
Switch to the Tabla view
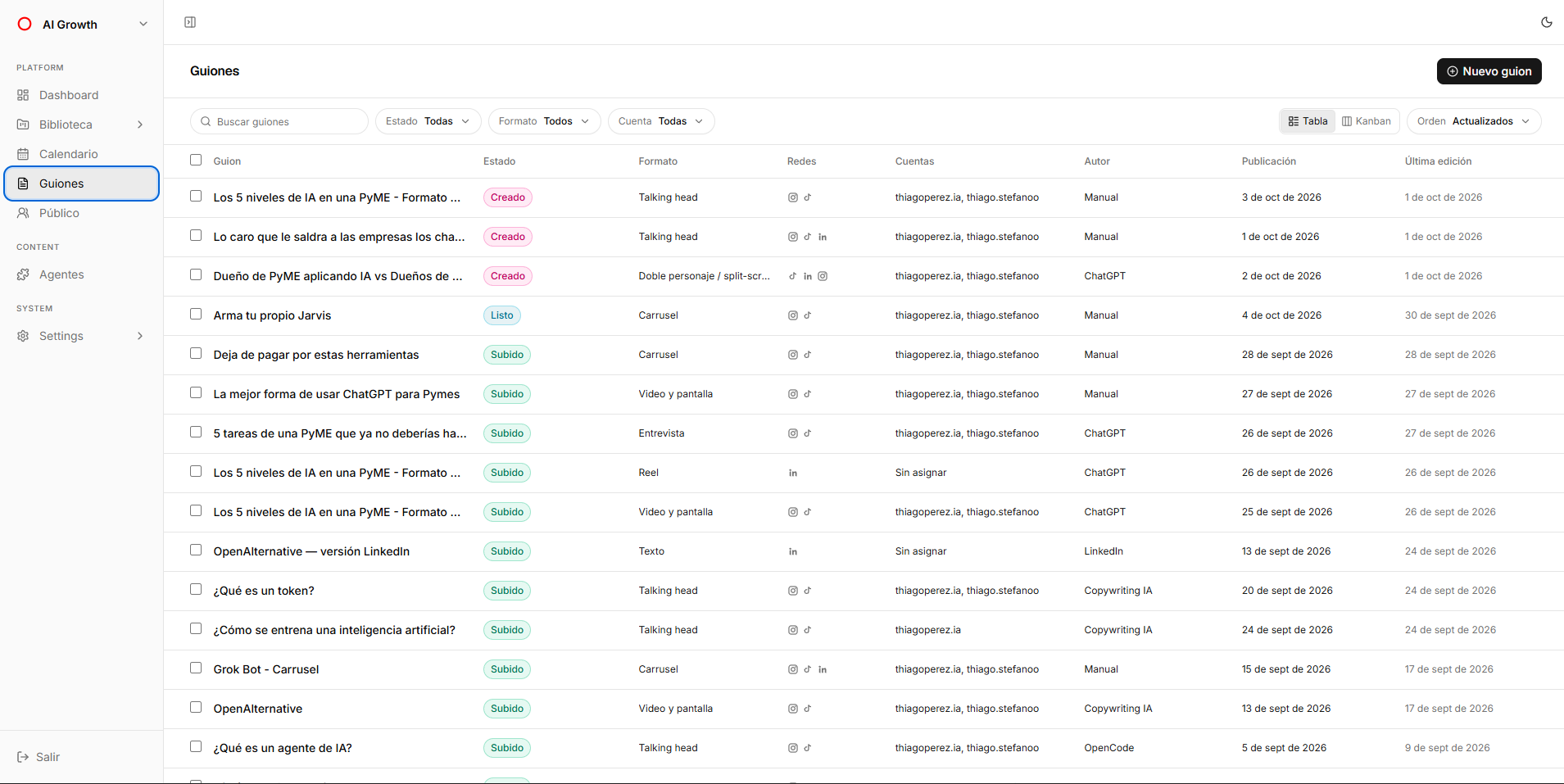coord(1308,121)
